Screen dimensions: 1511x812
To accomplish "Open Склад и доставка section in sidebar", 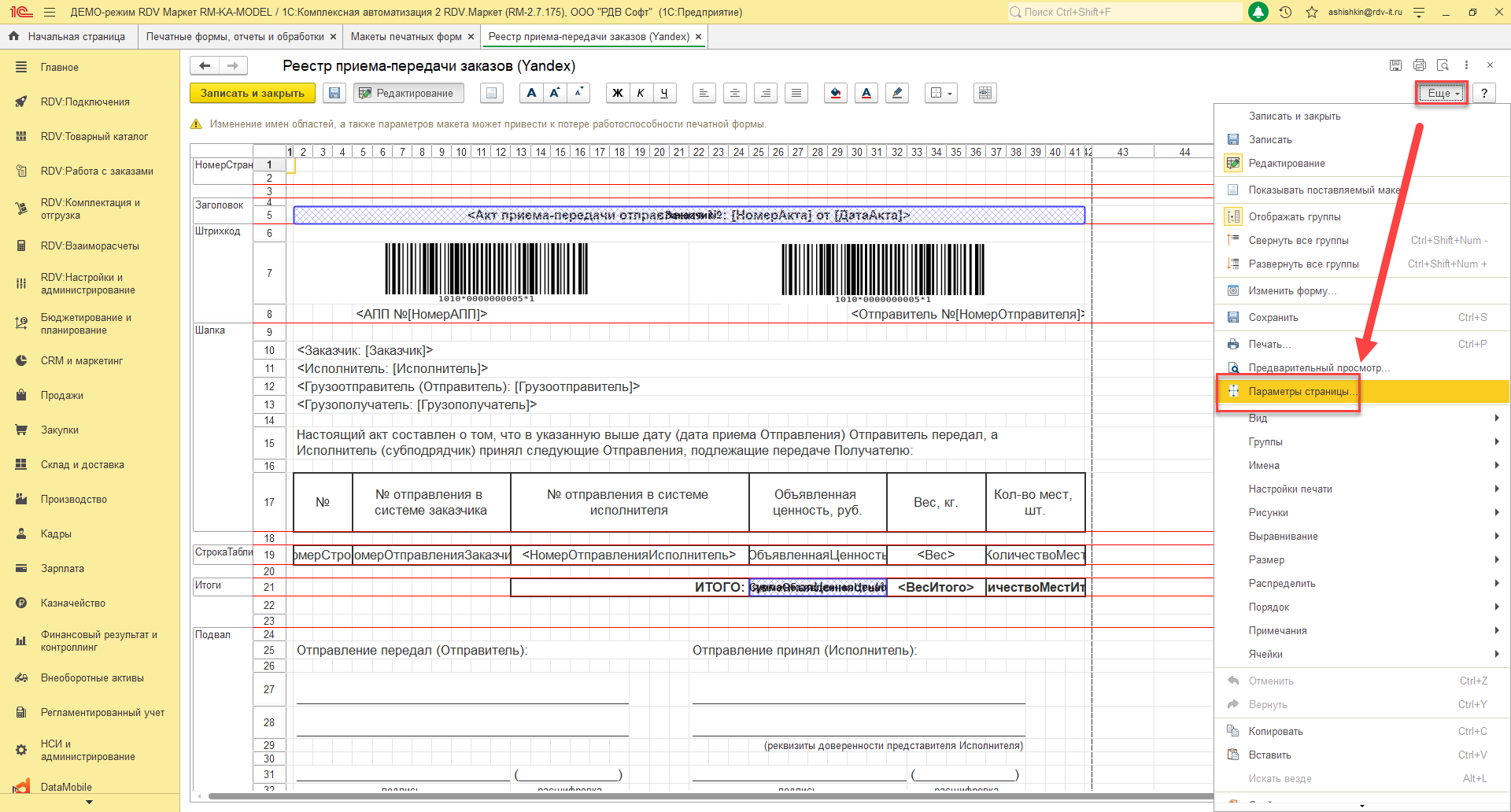I will pos(83,464).
